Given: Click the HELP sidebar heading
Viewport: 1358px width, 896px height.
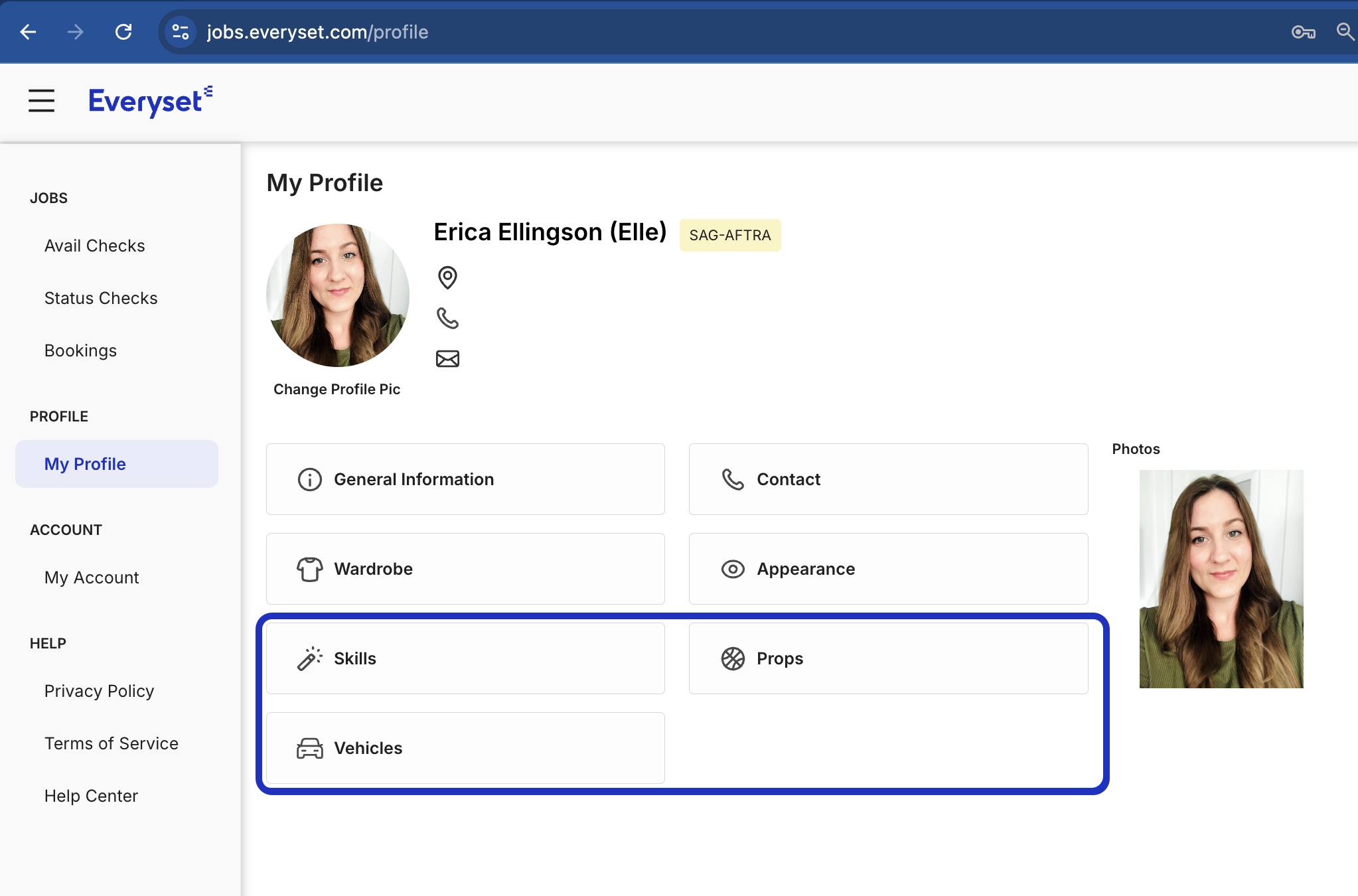Looking at the screenshot, I should tap(48, 643).
